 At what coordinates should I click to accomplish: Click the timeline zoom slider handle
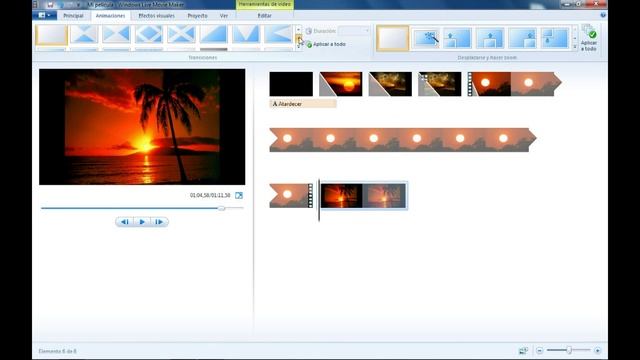point(569,350)
